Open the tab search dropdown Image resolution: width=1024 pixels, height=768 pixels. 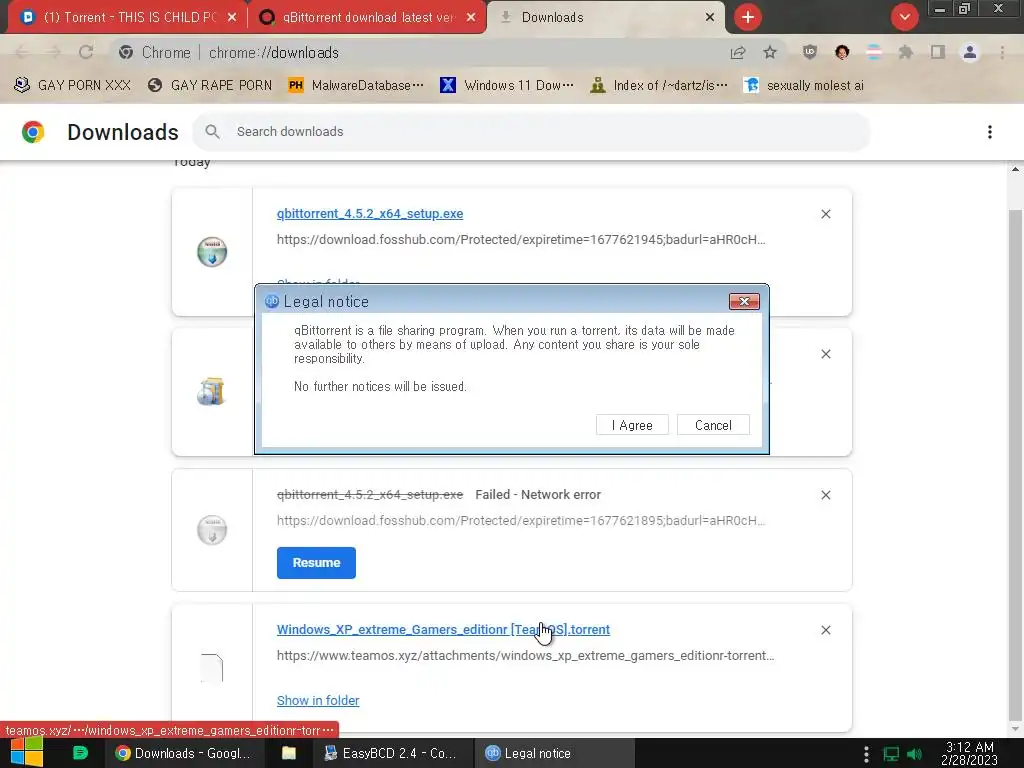click(x=904, y=17)
